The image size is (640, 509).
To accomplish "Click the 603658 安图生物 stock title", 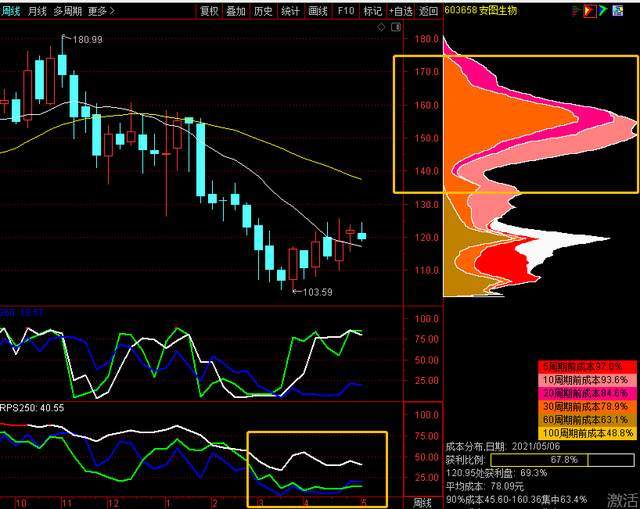I will pos(480,10).
